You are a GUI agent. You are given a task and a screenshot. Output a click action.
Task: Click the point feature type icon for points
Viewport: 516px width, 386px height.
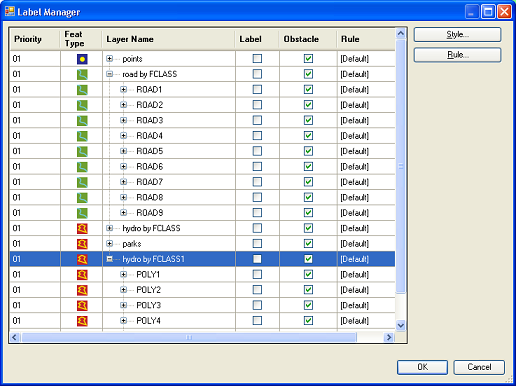[82, 59]
